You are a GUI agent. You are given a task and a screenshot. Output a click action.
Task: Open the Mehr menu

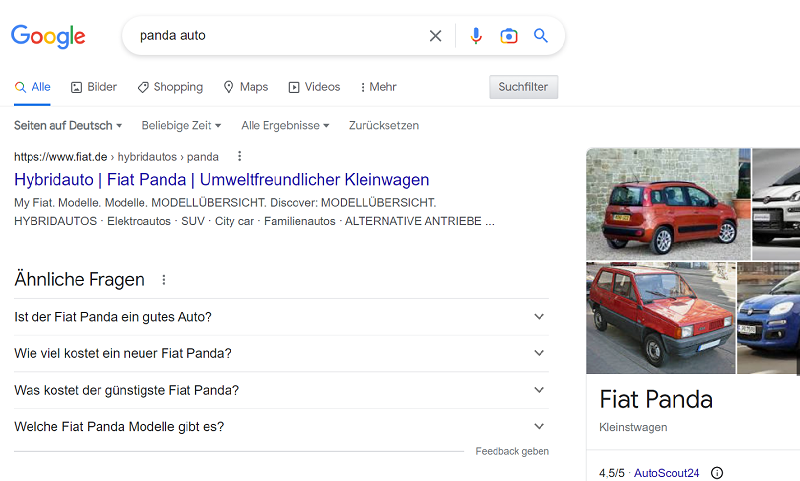click(378, 87)
